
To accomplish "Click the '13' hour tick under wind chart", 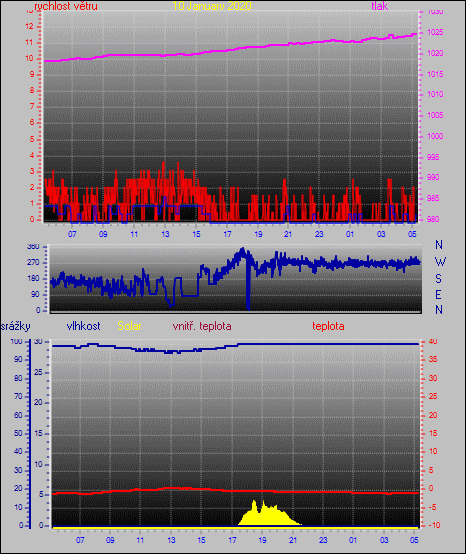I will coord(165,234).
